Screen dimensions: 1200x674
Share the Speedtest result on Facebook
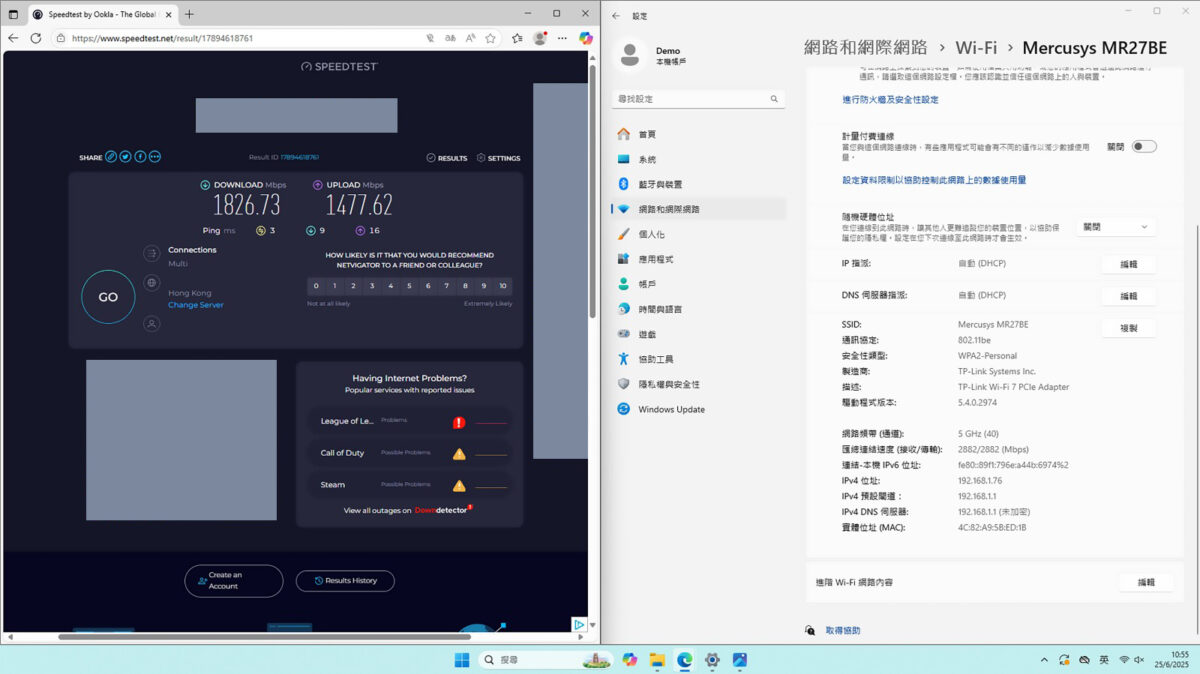tap(140, 157)
